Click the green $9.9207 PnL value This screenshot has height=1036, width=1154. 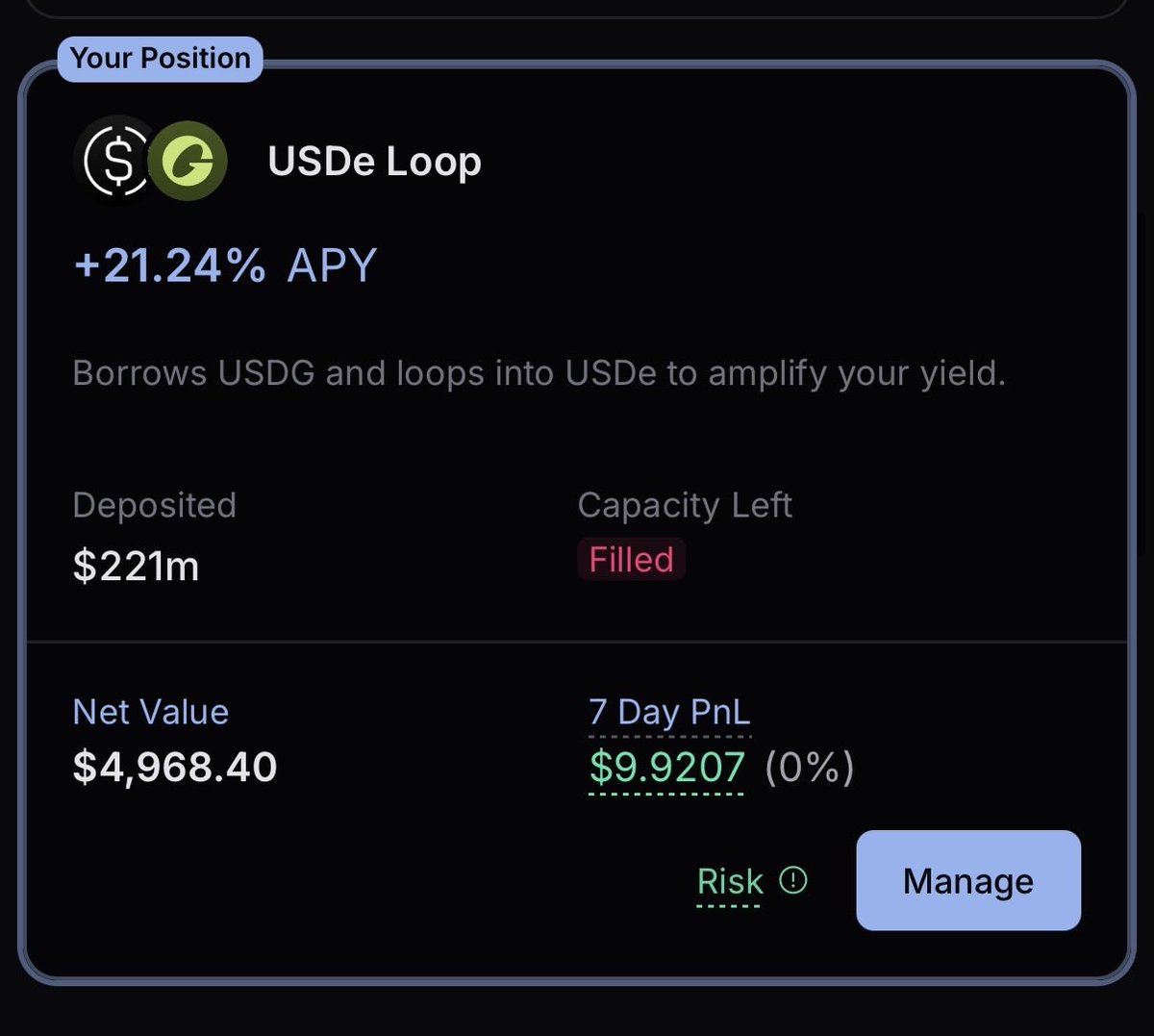(666, 767)
